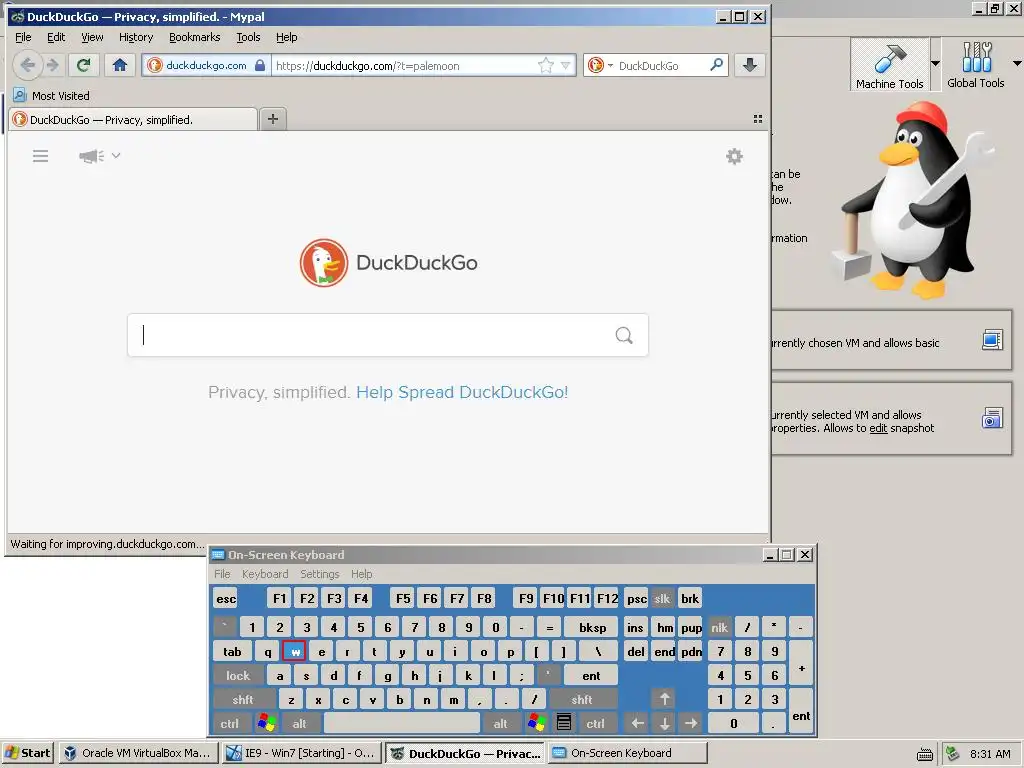Image resolution: width=1024 pixels, height=768 pixels.
Task: Click the left Windows logo key
Action: [266, 723]
